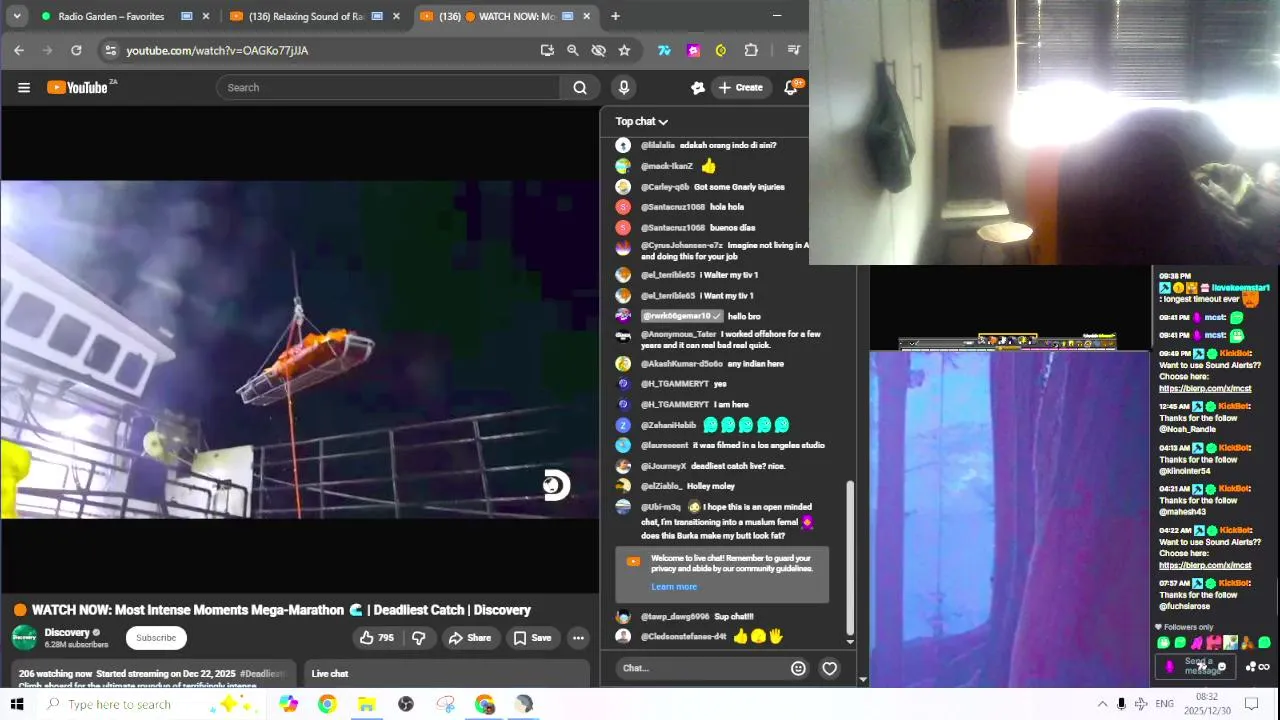Open YouTube notifications bell
This screenshot has height=720, width=1280.
click(791, 87)
